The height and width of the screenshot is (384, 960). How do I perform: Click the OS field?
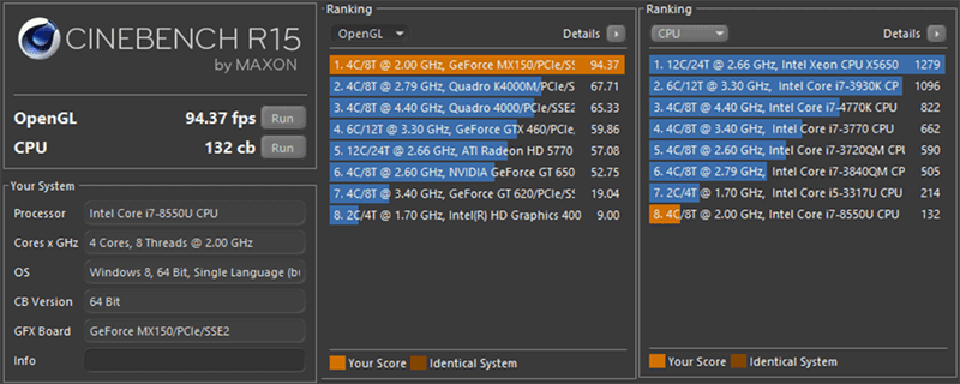(x=195, y=272)
